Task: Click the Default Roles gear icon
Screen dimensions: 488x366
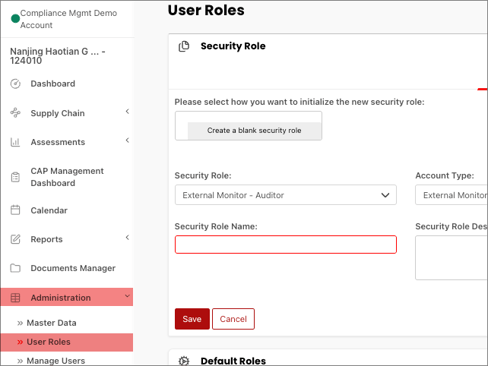Action: 184,361
